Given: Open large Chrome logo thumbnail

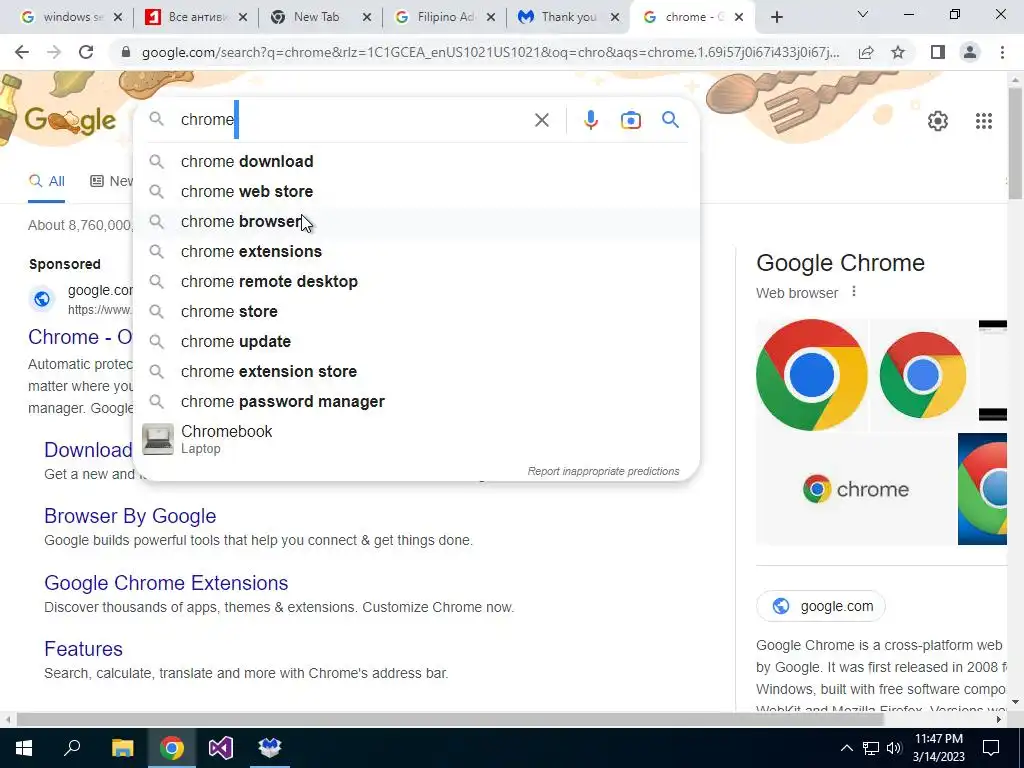Looking at the screenshot, I should pos(812,375).
